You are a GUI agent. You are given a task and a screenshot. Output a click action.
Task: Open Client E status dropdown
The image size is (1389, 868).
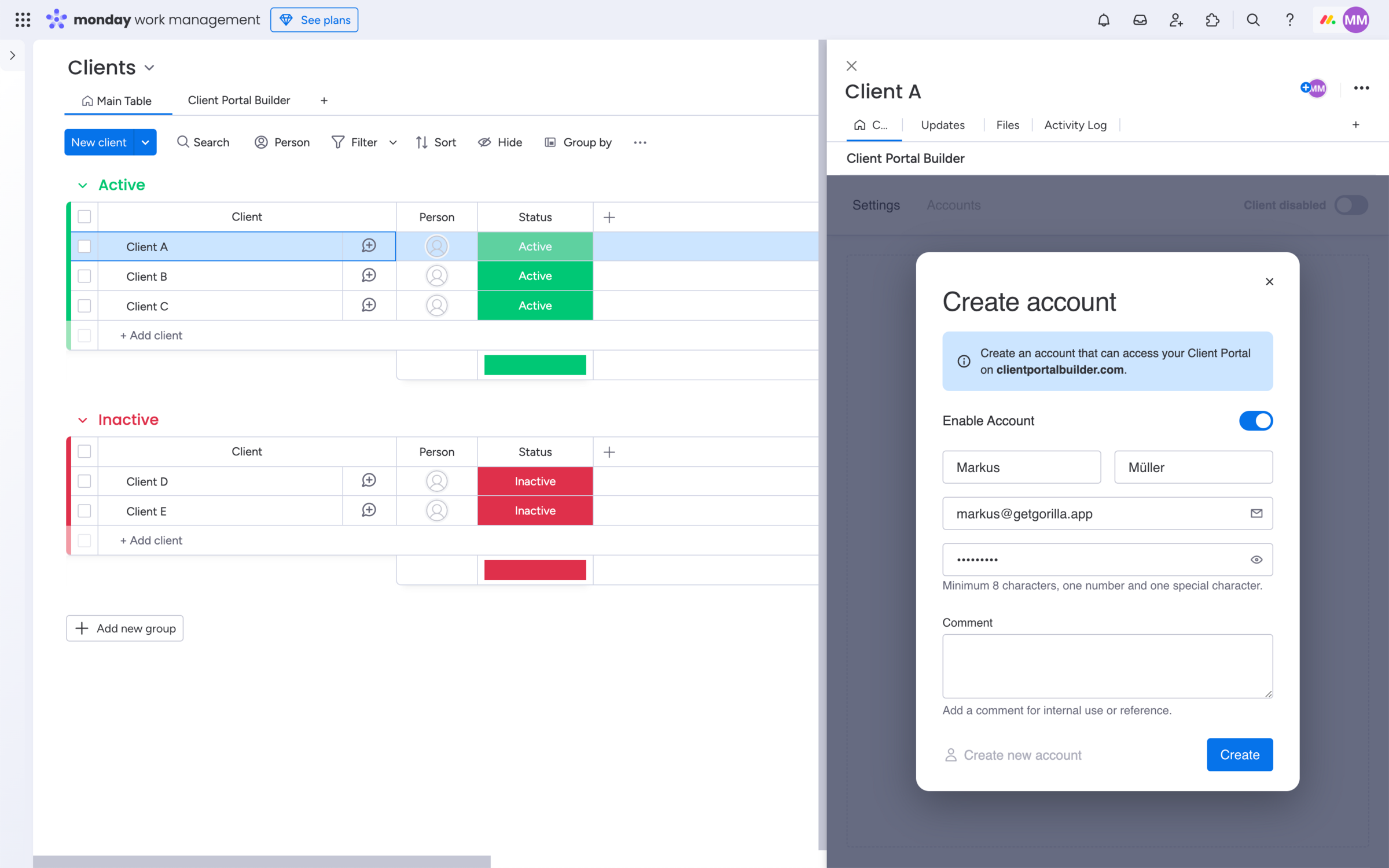[535, 510]
